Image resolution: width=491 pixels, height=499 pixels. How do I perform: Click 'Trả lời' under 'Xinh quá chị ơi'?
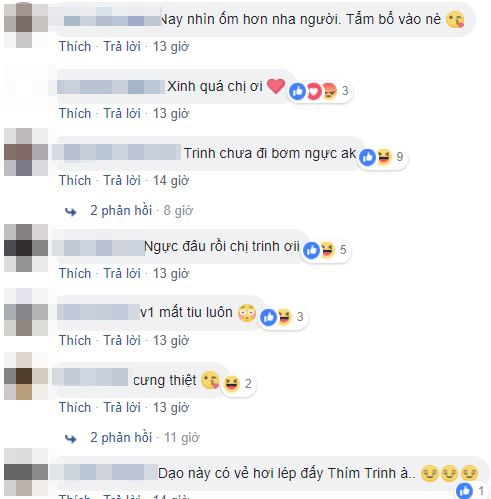(x=122, y=113)
